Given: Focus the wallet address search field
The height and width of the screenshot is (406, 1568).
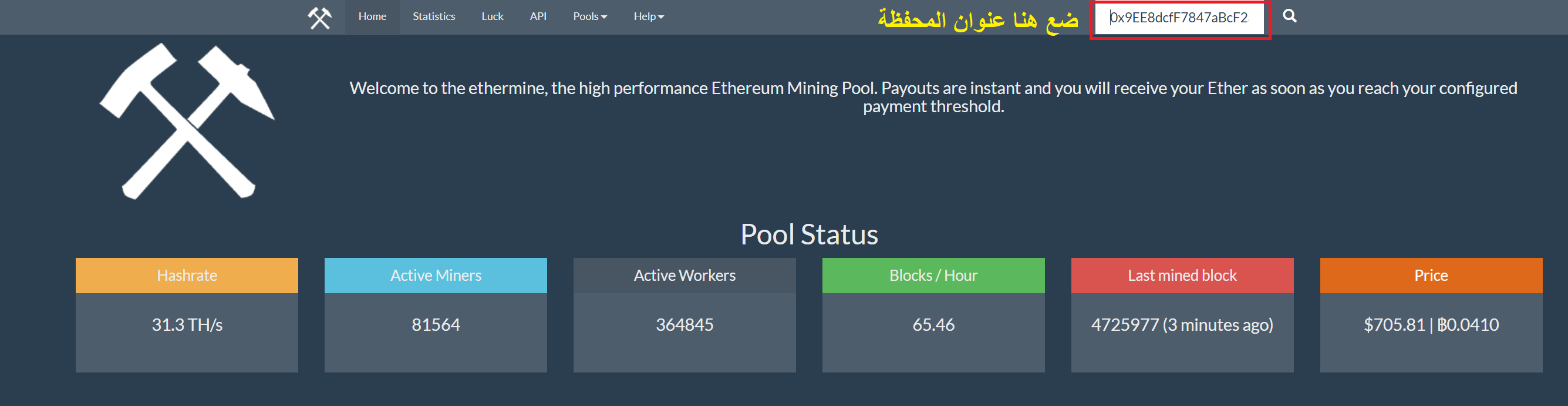Looking at the screenshot, I should coord(1179,18).
